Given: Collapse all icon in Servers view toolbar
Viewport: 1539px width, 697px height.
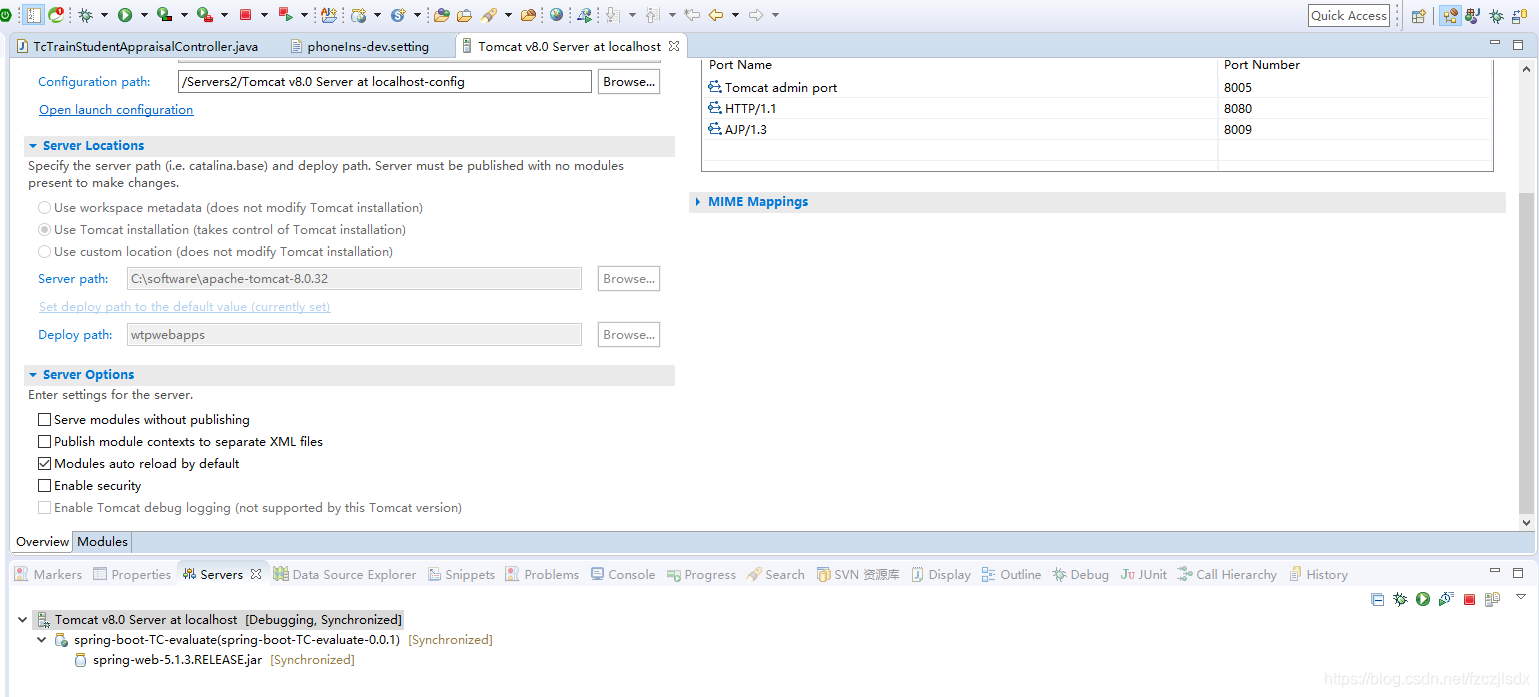Looking at the screenshot, I should [1377, 599].
